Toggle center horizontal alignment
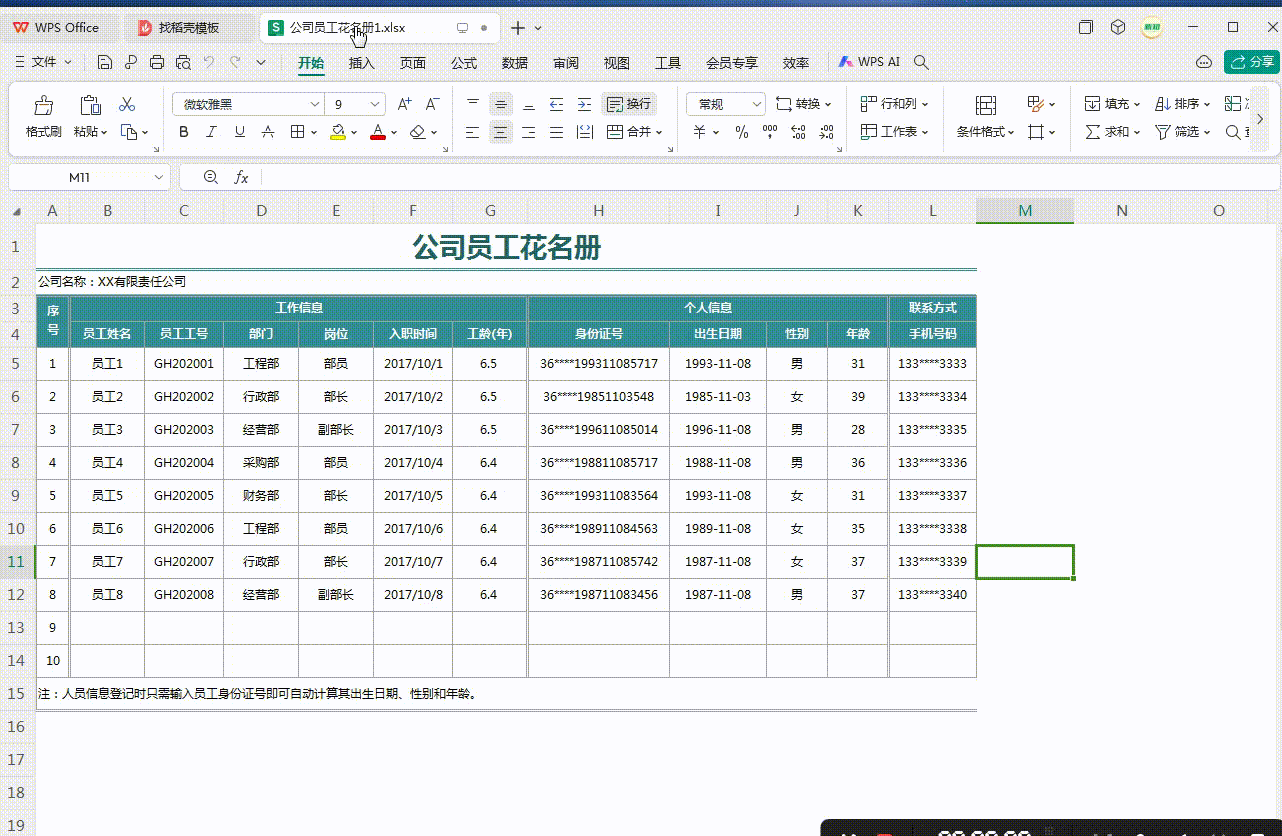The width and height of the screenshot is (1282, 836). click(x=501, y=132)
